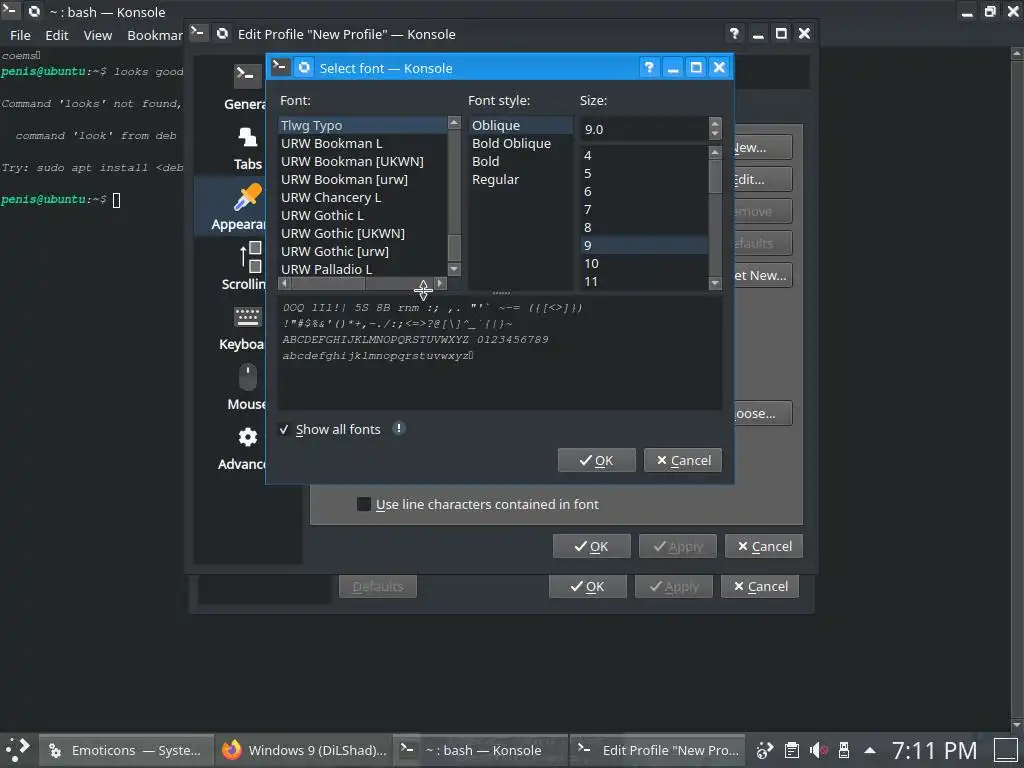Viewport: 1024px width, 768px height.
Task: Open the Scrolling settings page icon
Action: 251,257
